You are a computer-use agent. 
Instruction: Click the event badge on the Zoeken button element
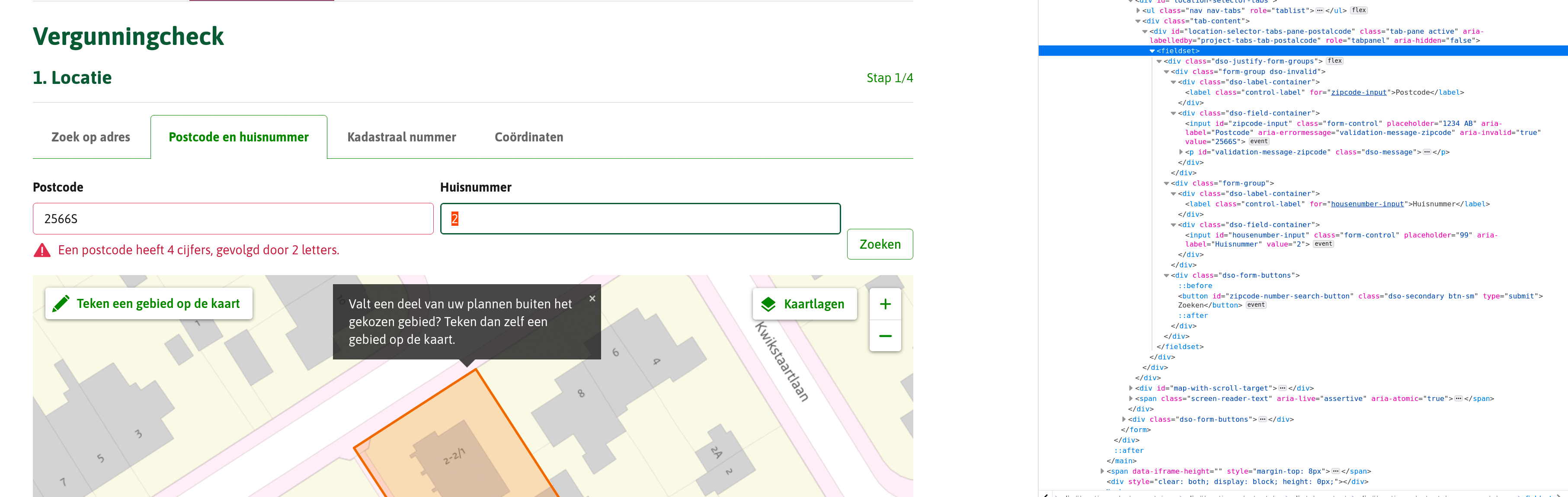[x=1256, y=305]
